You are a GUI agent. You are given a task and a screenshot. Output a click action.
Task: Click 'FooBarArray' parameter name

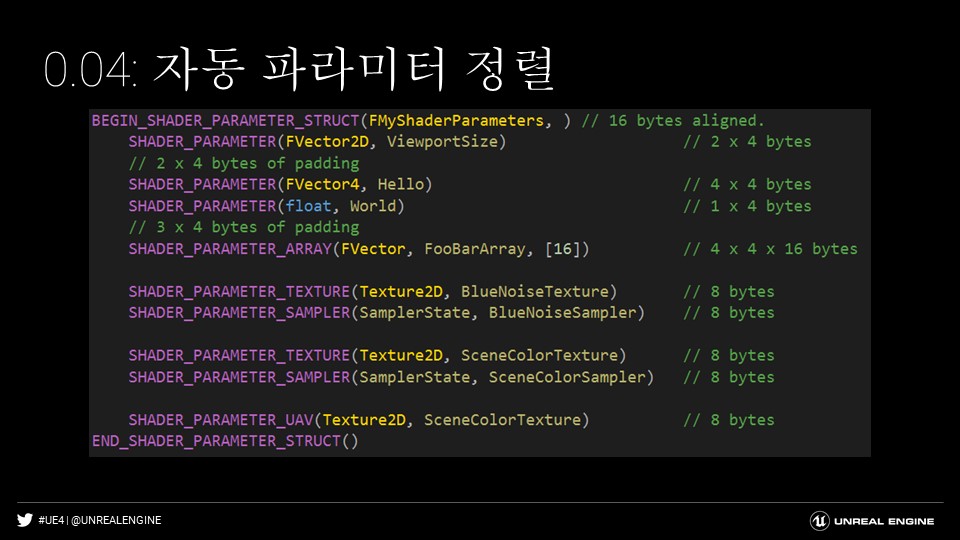[474, 249]
